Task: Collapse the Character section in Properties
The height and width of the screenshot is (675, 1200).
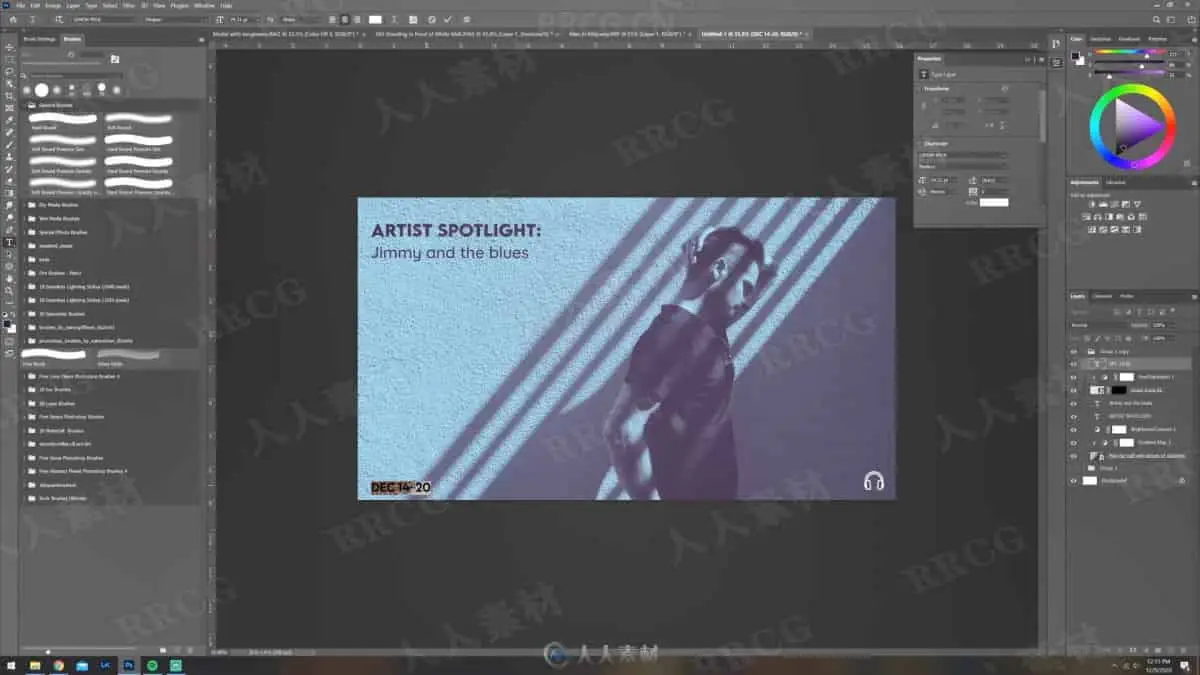Action: (x=921, y=143)
